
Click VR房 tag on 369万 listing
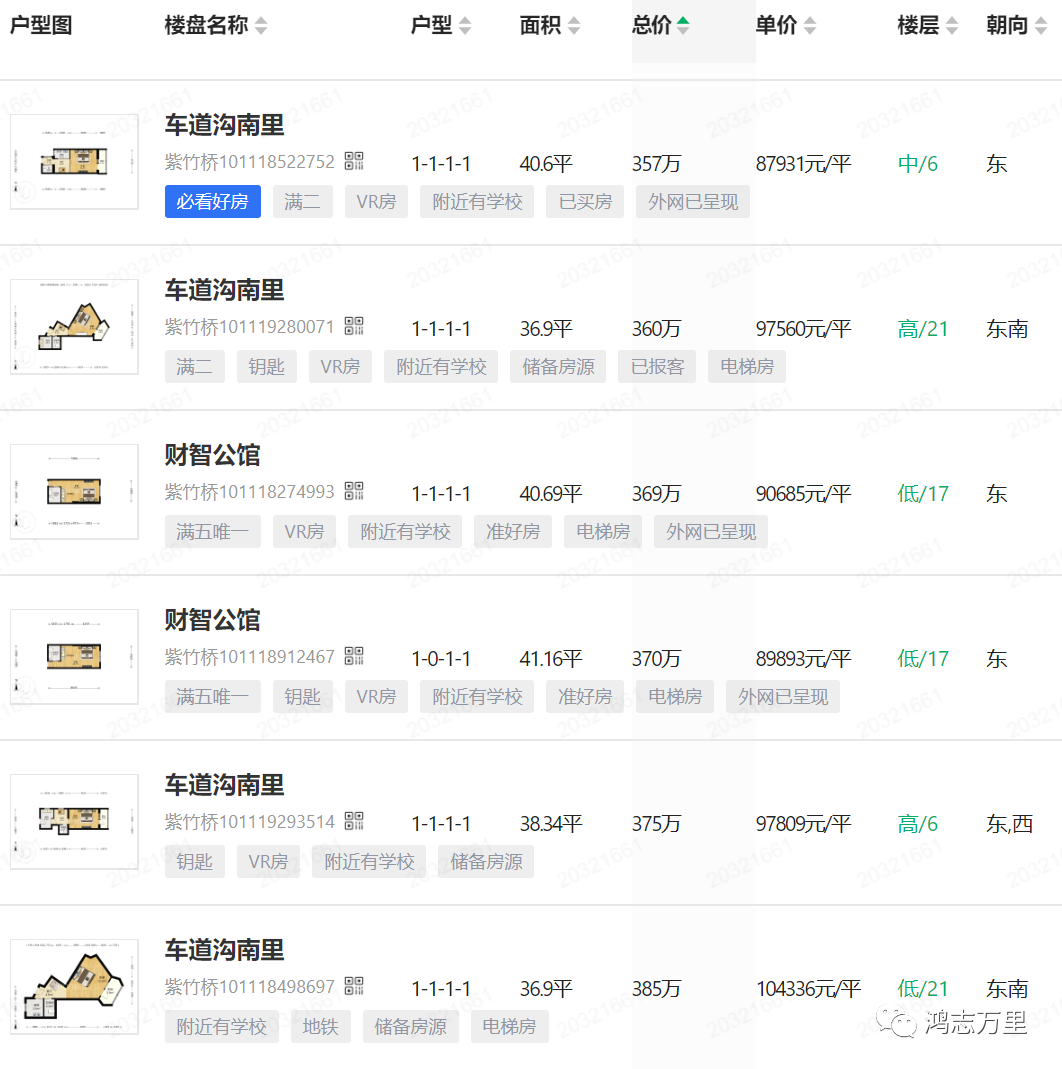[304, 532]
